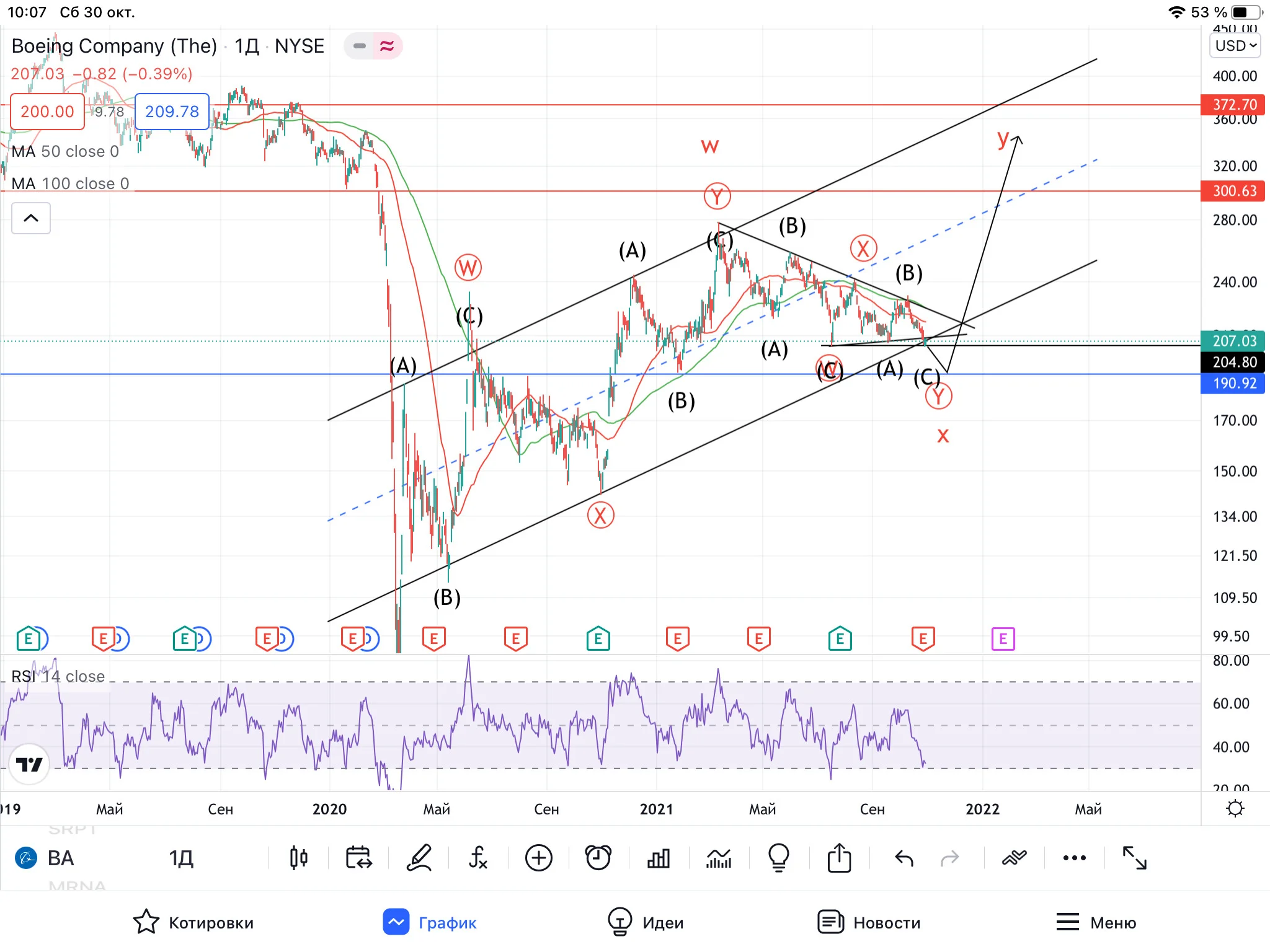Select the circled red W wave label
The width and height of the screenshot is (1270, 952).
pos(468,268)
